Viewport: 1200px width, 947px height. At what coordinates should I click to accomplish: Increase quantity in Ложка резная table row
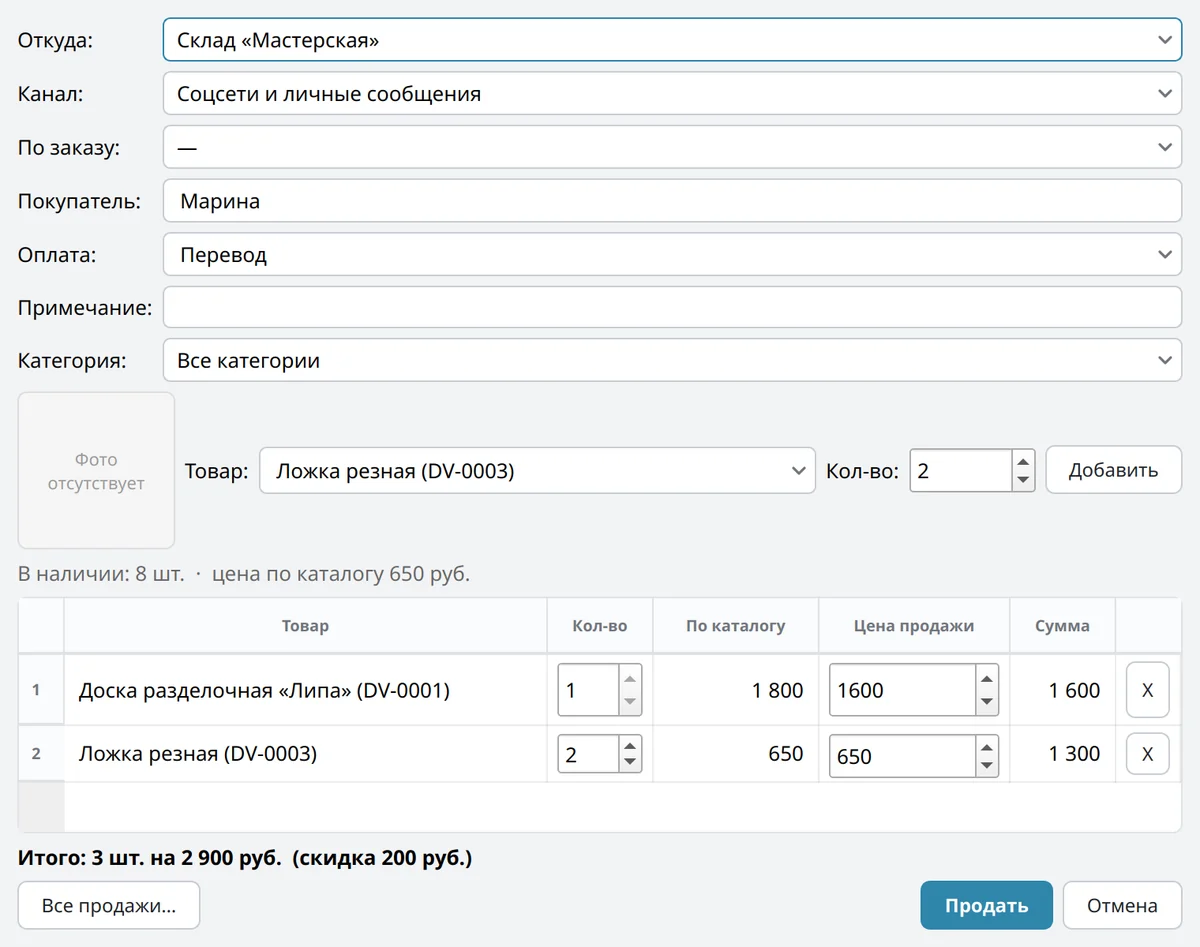630,745
